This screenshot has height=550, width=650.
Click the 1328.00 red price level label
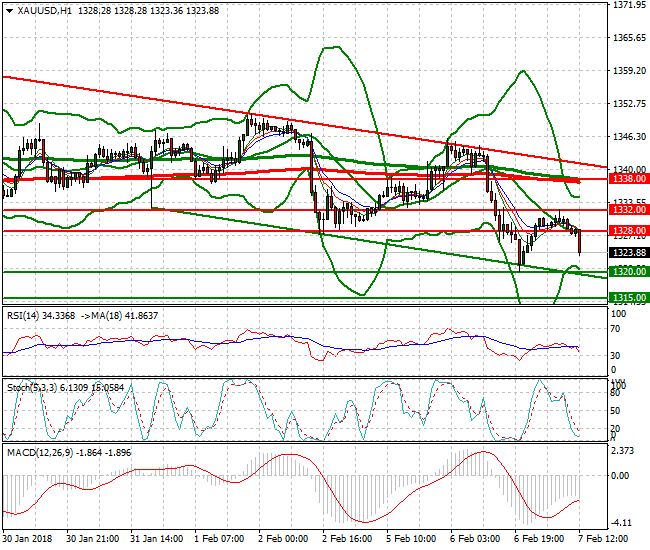coord(629,231)
